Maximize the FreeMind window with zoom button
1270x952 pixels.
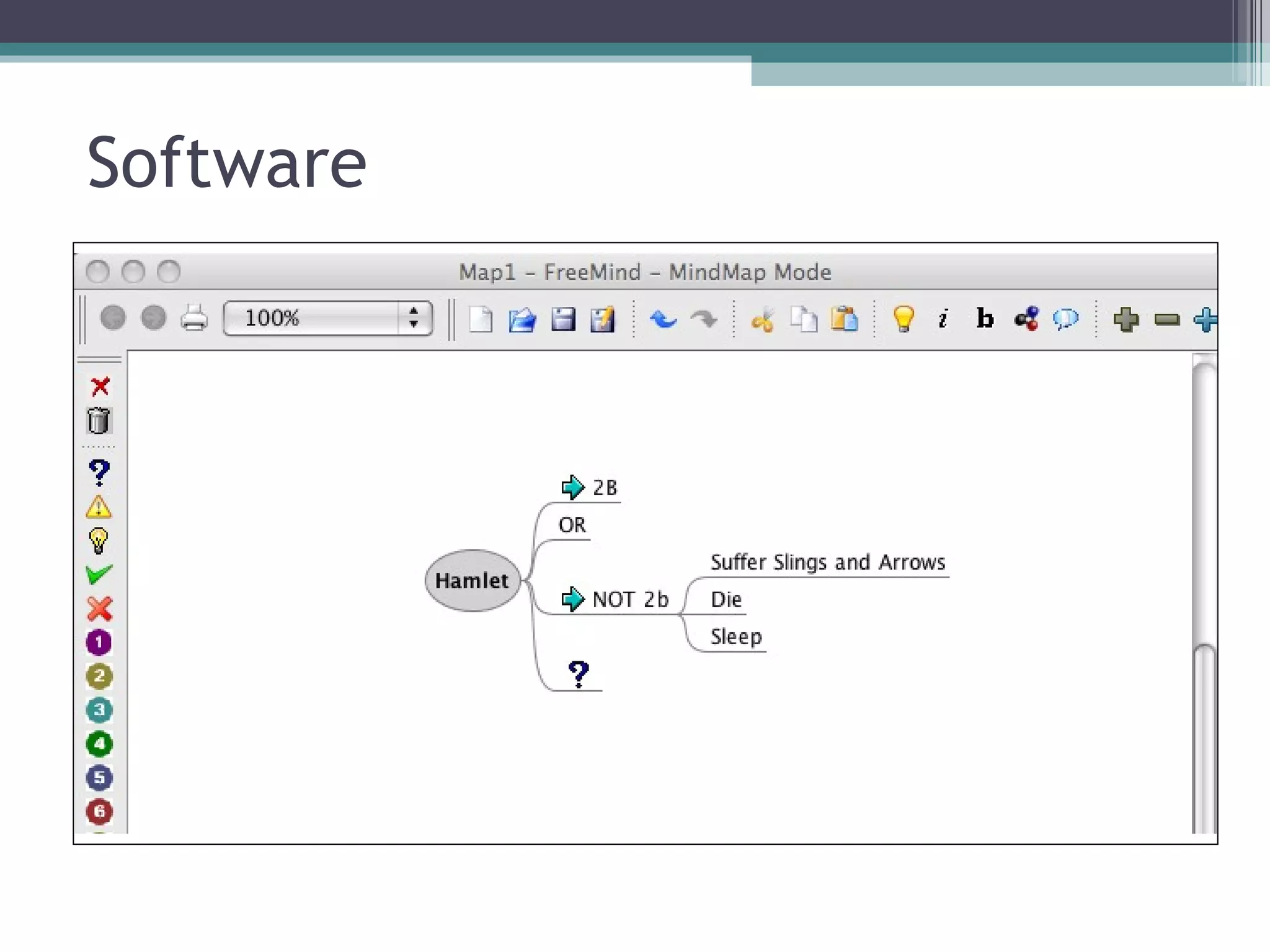coord(169,271)
